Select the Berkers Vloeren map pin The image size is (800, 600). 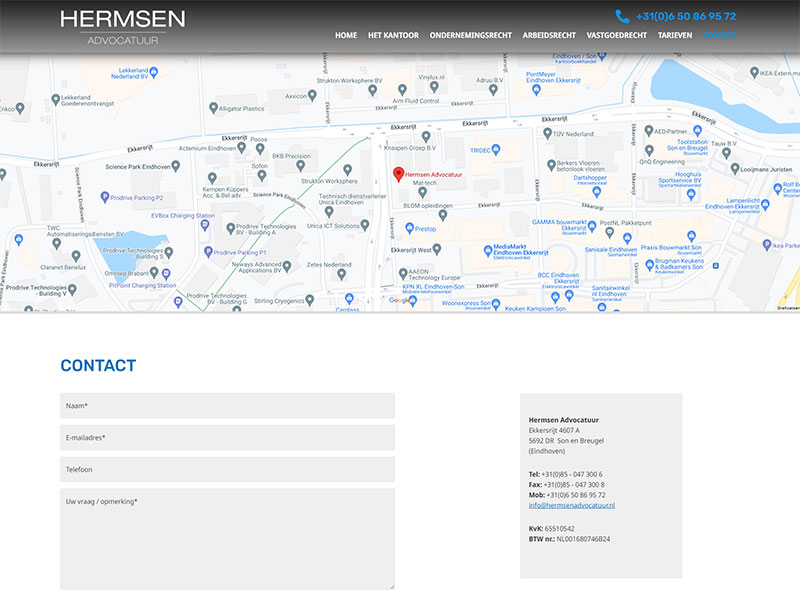pyautogui.click(x=551, y=165)
